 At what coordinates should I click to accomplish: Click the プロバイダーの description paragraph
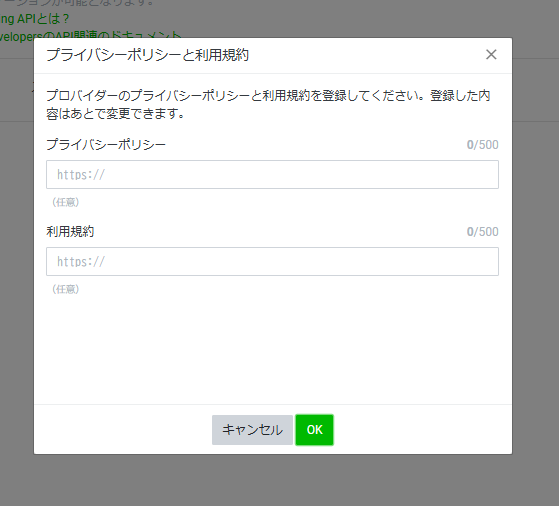click(268, 104)
